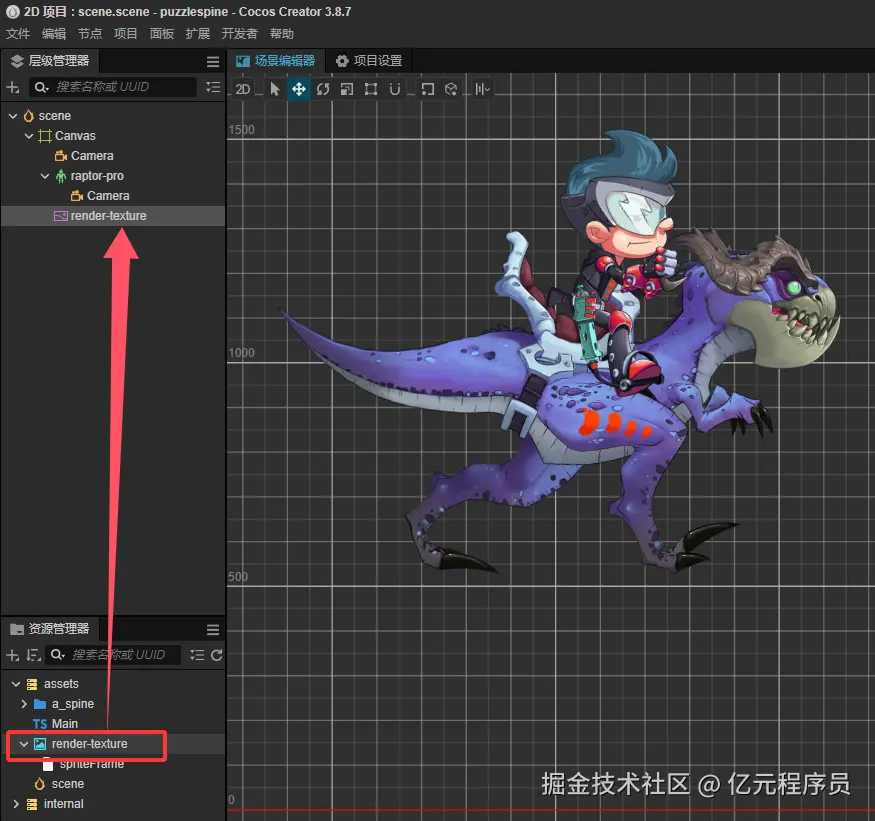Click the render-texture sprite icon in hierarchy
This screenshot has width=875, height=821.
(60, 216)
